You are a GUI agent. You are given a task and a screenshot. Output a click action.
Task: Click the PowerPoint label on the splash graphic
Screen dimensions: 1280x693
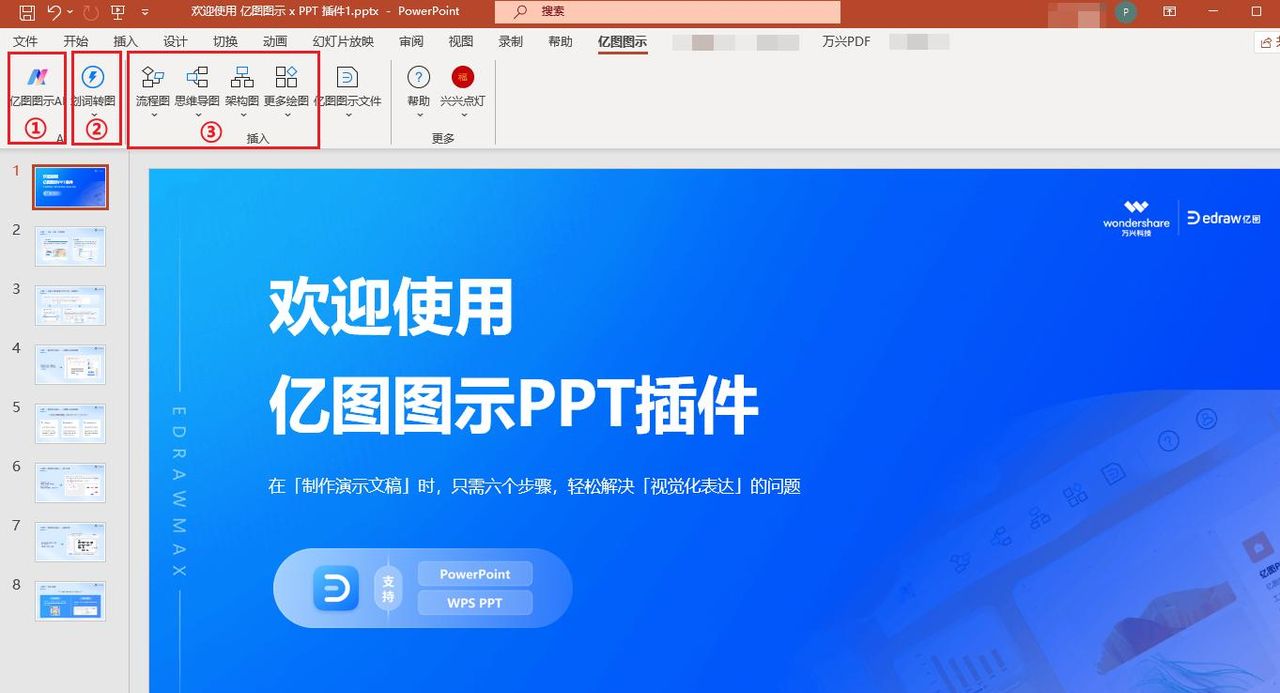[474, 573]
